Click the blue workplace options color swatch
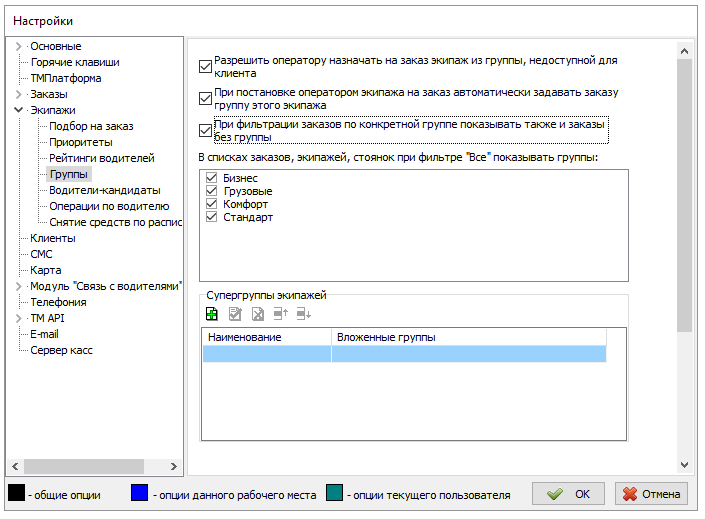Image resolution: width=705 pixels, height=519 pixels. (140, 494)
